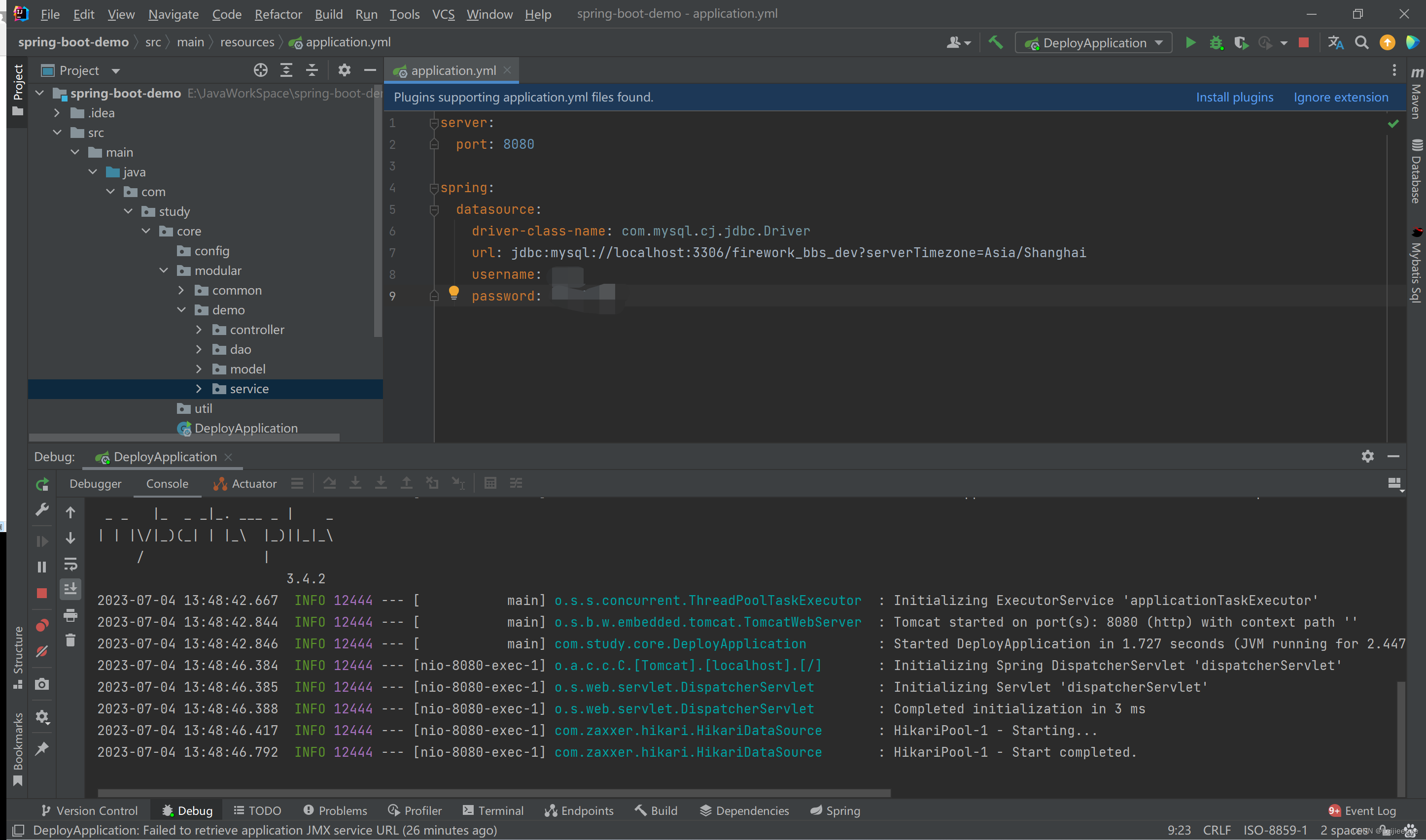The width and height of the screenshot is (1426, 840).
Task: Open Debug panel settings gear on left strip
Action: (x=42, y=717)
